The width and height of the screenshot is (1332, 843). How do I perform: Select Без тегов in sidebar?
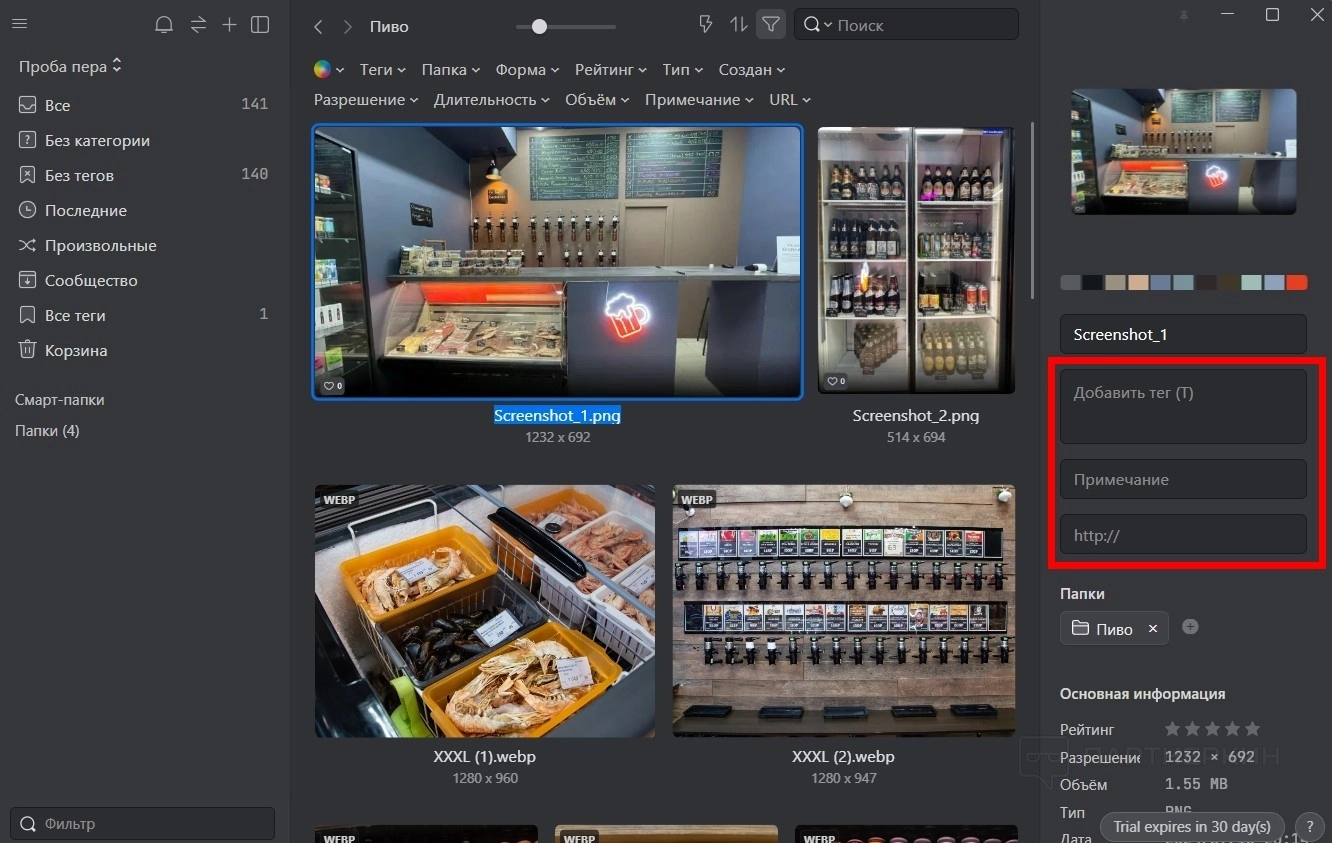[79, 175]
